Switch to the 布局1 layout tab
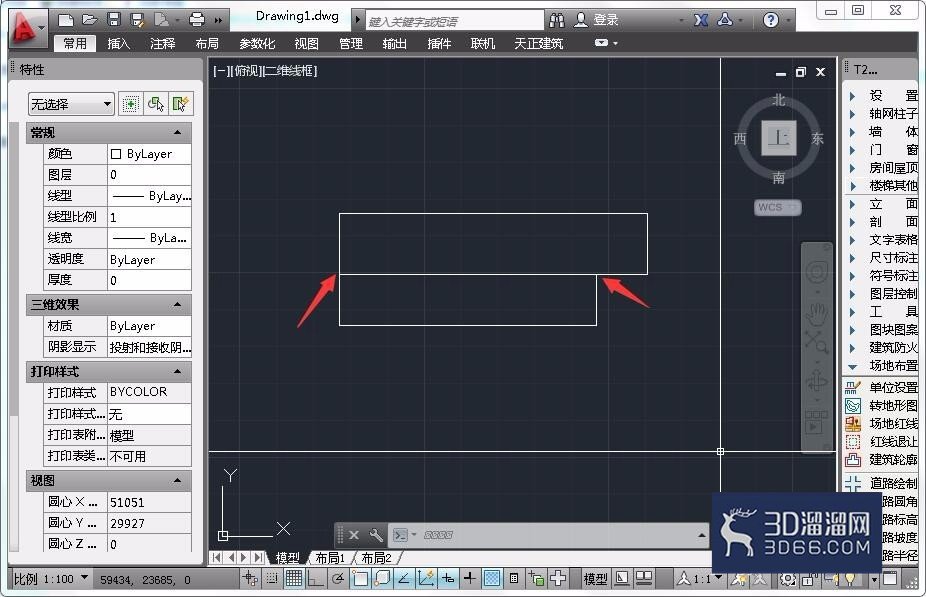Screen dimensions: 926x597 pos(330,557)
